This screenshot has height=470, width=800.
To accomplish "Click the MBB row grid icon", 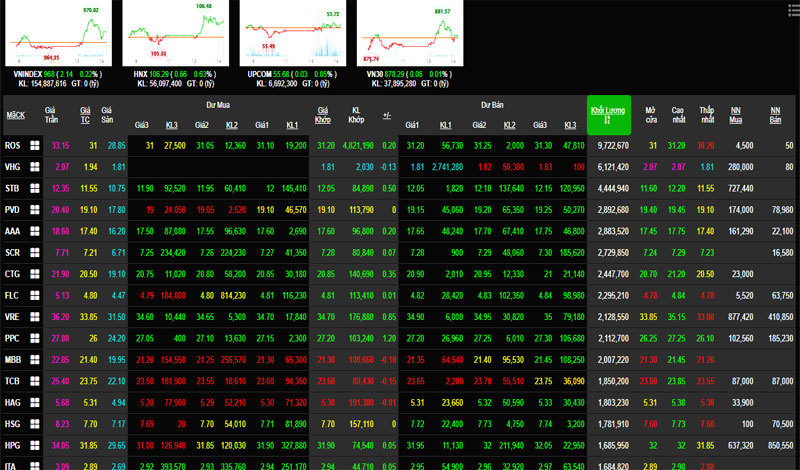I will [35, 359].
